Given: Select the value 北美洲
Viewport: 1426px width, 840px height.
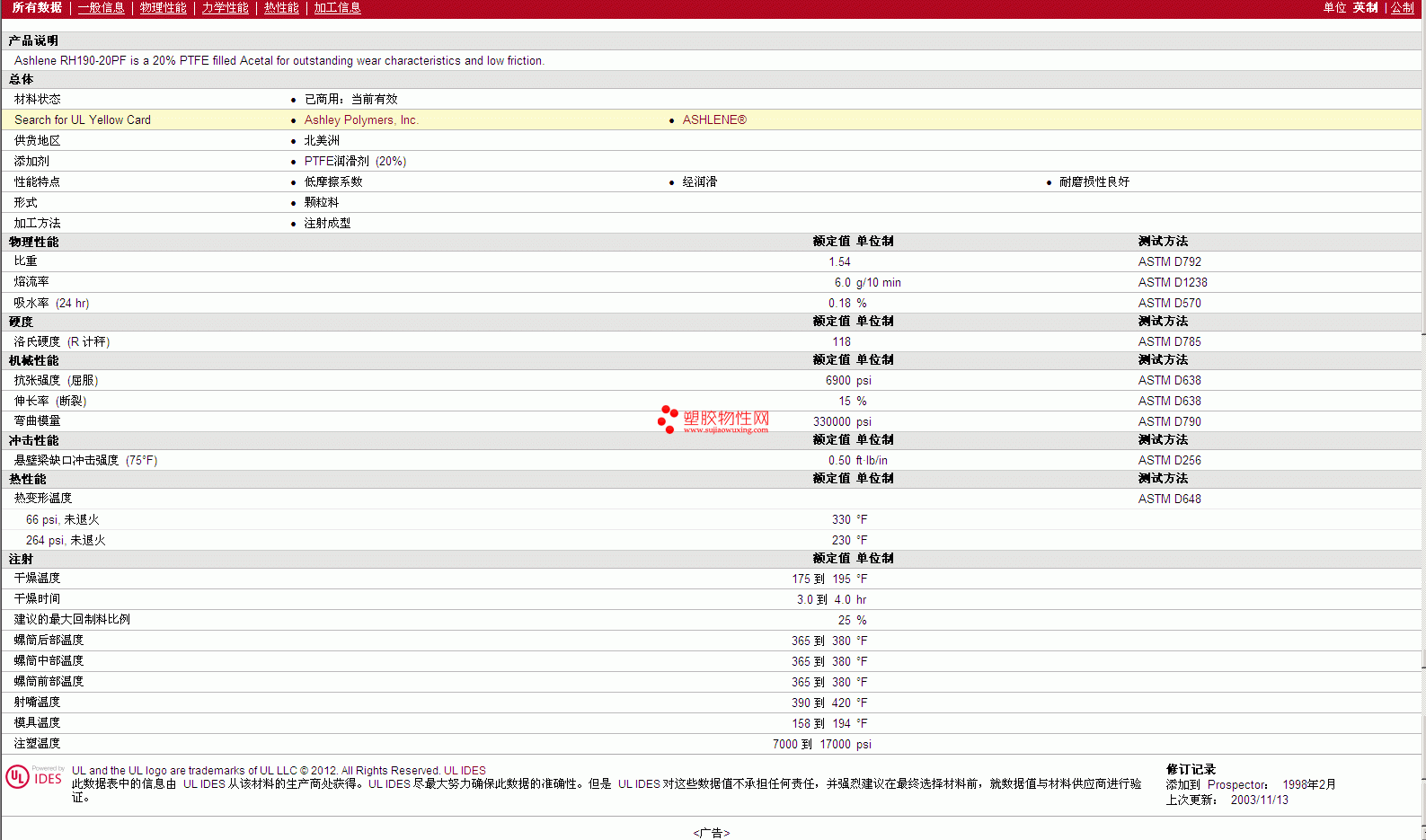Looking at the screenshot, I should tap(322, 141).
